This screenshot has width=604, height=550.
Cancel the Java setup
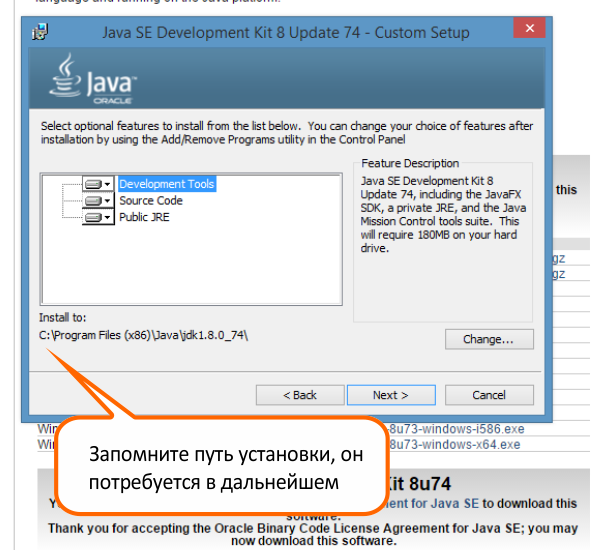[x=489, y=395]
